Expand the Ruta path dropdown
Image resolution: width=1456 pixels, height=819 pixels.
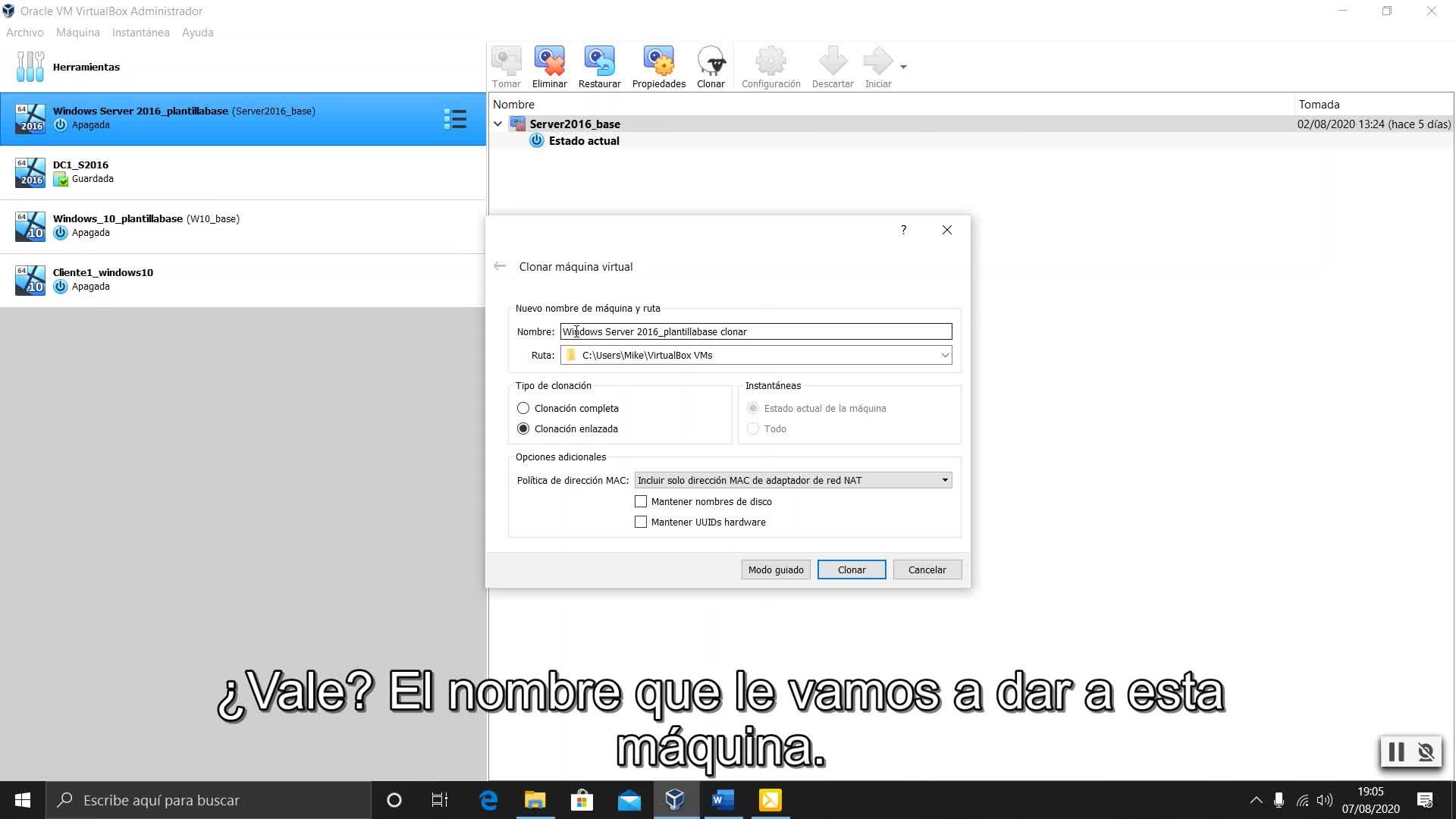pyautogui.click(x=945, y=355)
